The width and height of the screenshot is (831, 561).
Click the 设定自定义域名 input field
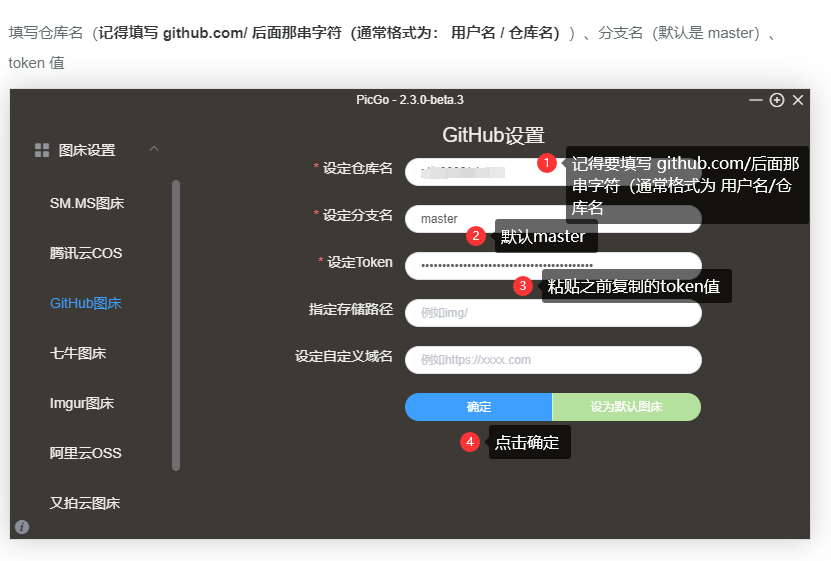coord(553,360)
